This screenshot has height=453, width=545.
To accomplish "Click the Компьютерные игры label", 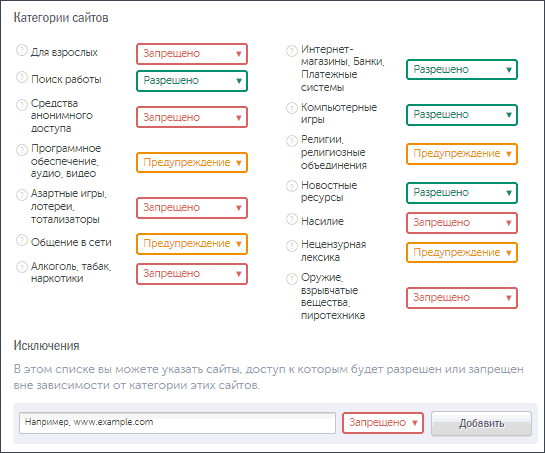I will pyautogui.click(x=339, y=113).
